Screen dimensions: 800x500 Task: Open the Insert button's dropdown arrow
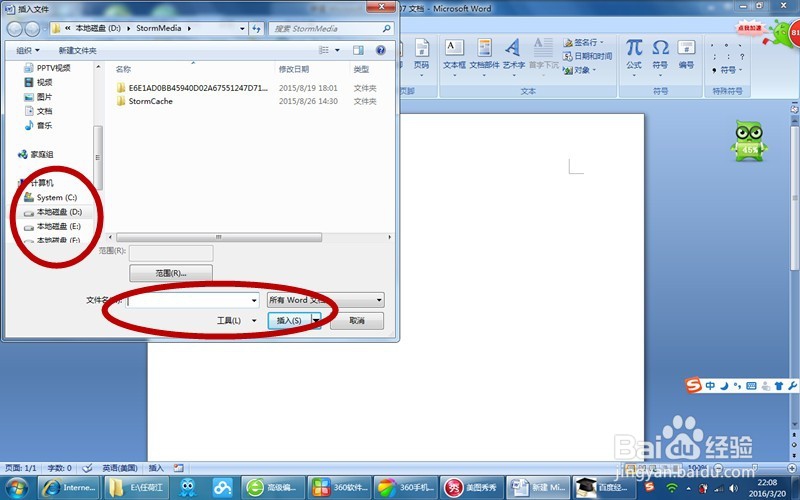click(316, 320)
